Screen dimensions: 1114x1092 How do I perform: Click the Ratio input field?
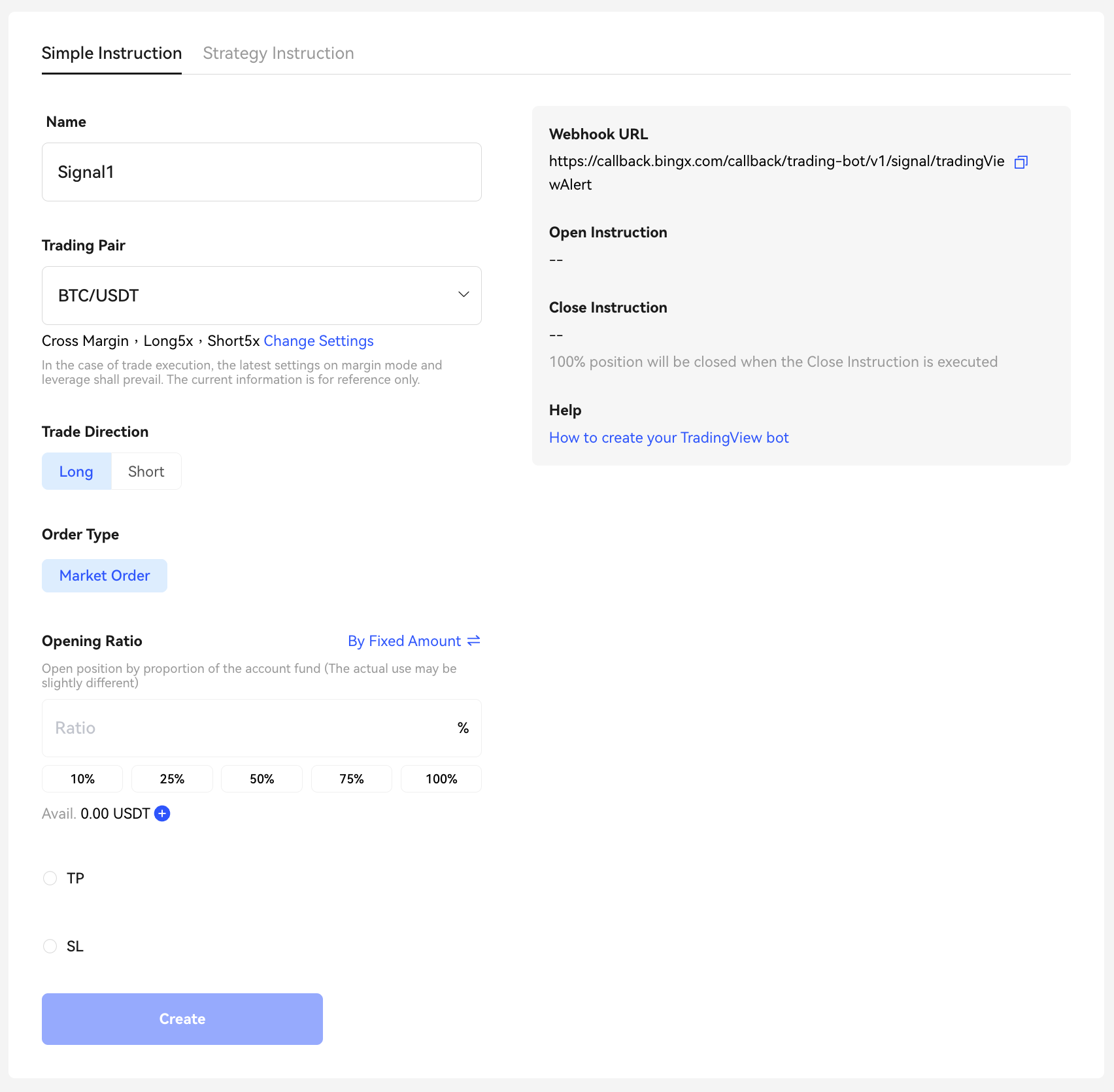pos(248,728)
